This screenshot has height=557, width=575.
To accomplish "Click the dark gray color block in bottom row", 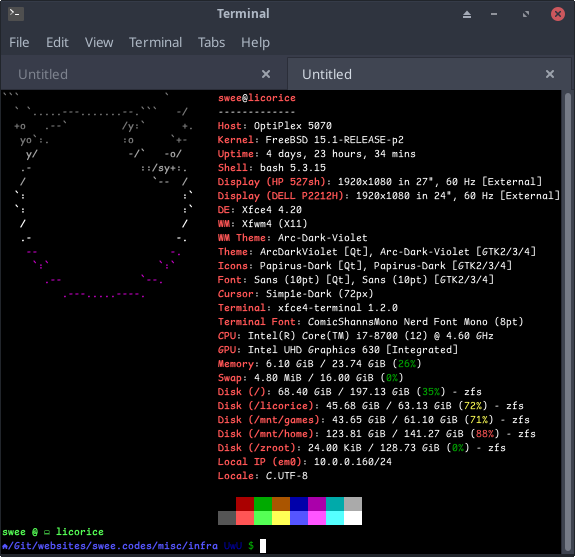I will pos(227,518).
